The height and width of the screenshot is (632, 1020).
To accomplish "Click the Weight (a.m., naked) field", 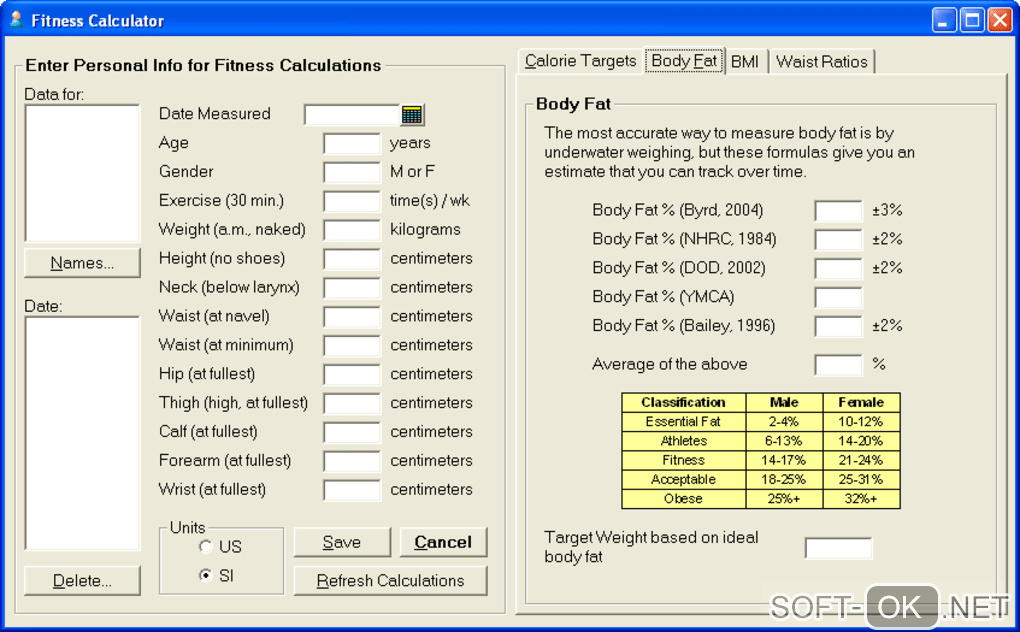I will (352, 230).
